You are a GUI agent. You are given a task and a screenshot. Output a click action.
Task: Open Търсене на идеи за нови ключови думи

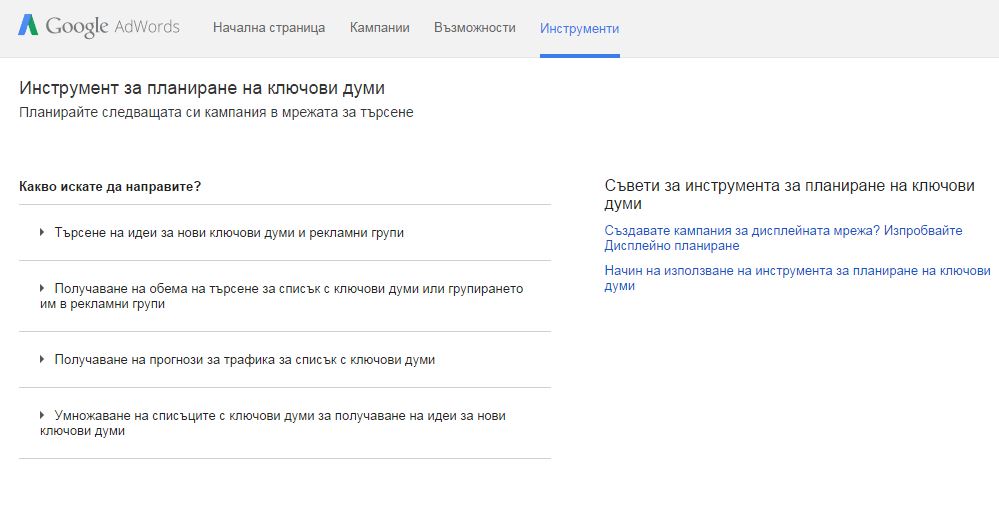tap(229, 233)
